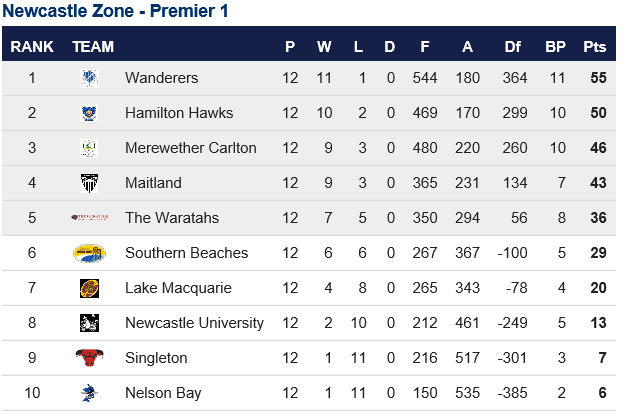Click the BP column header

pos(556,47)
